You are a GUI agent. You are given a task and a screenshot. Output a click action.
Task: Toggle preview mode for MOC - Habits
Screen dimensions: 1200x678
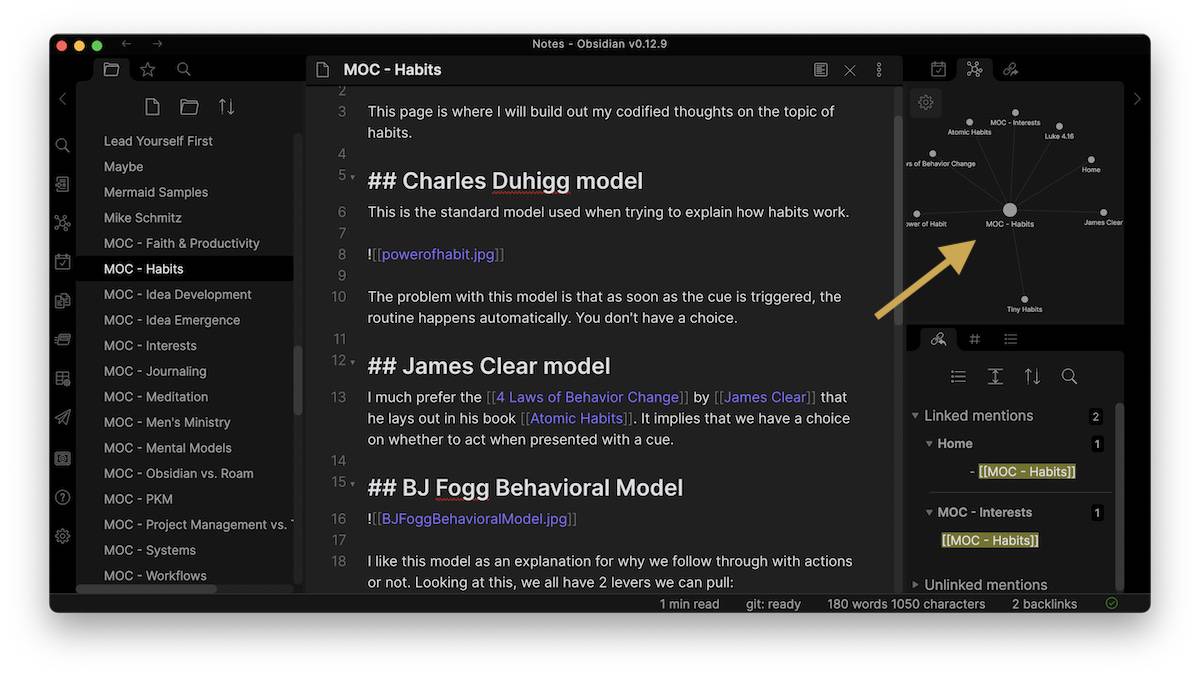821,70
